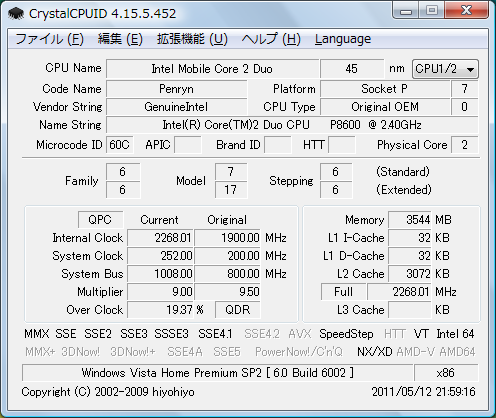Screen dimensions: 496x418
Task: Click the Original System Bus 800.00
Action: [x=228, y=274]
